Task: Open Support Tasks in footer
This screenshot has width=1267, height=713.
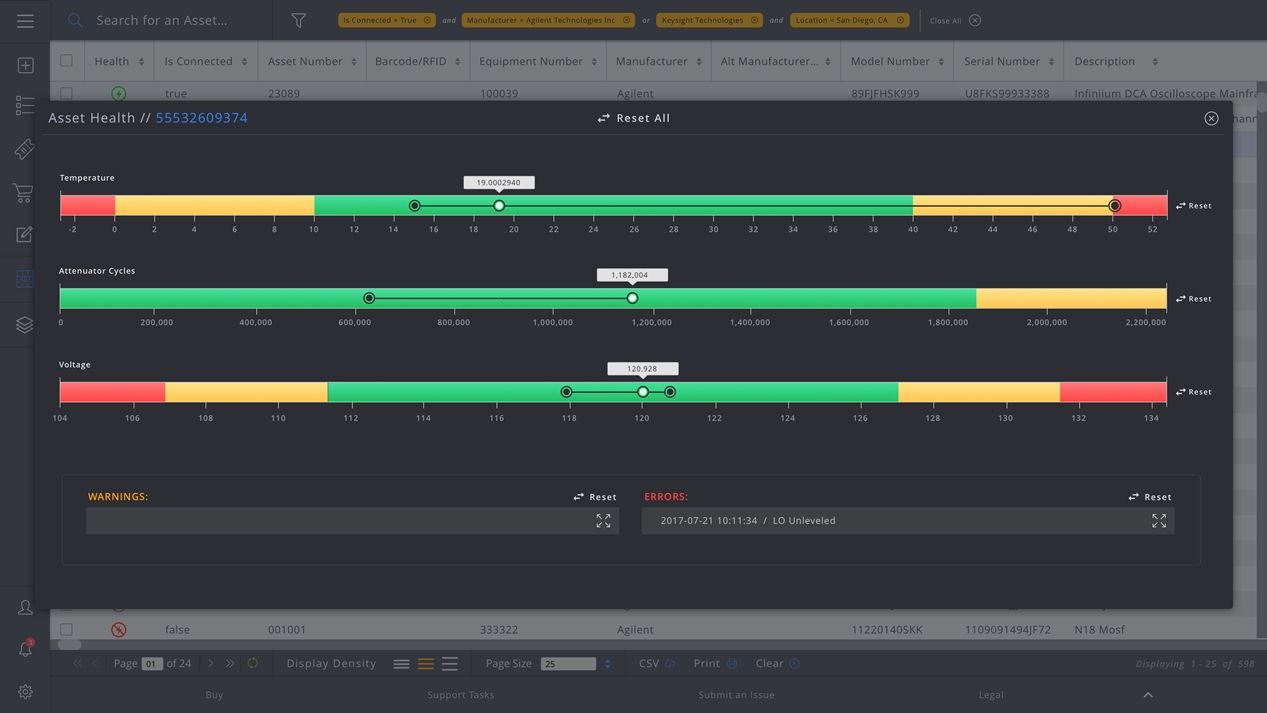Action: [x=460, y=695]
